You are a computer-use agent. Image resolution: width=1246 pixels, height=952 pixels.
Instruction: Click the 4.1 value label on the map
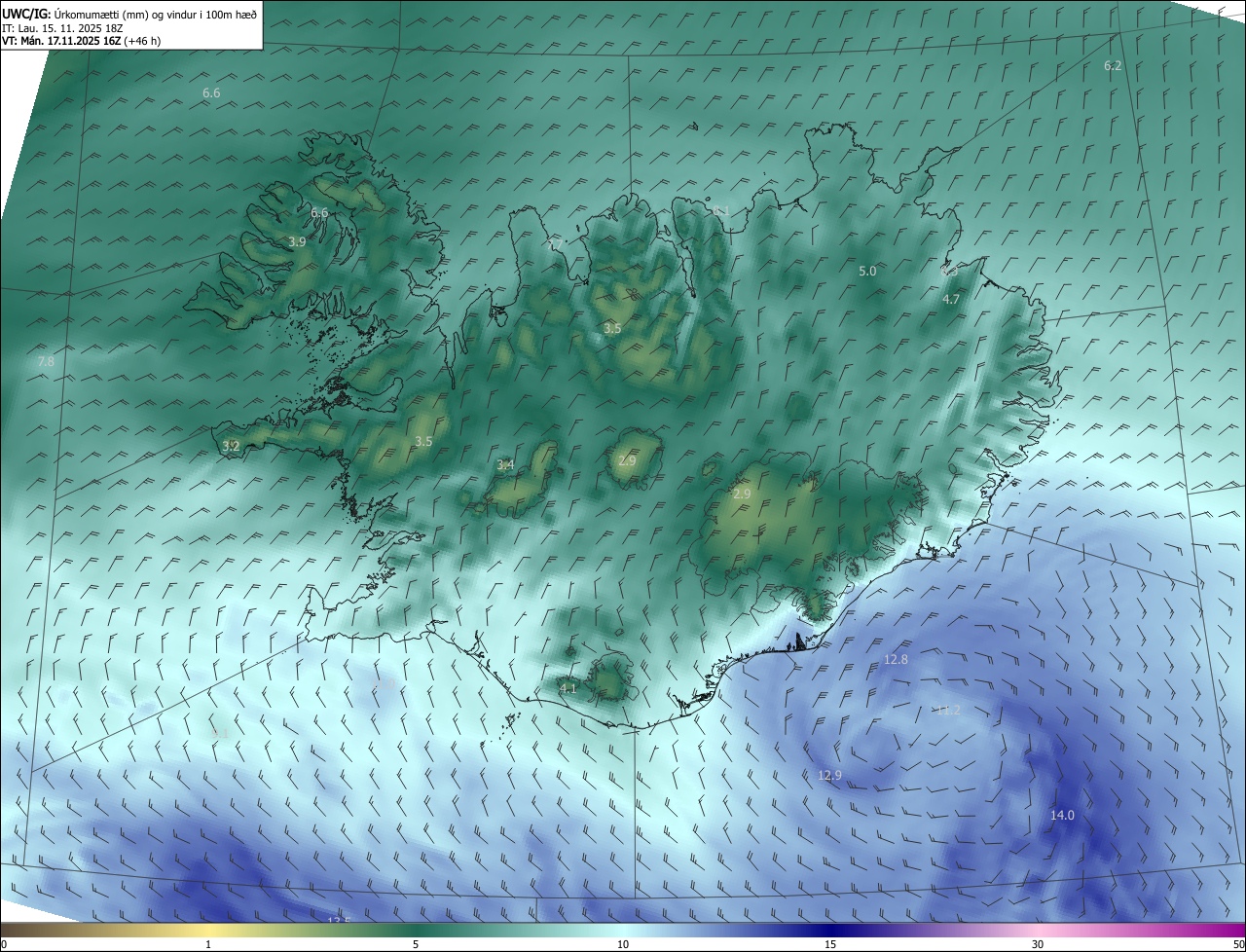tap(568, 688)
